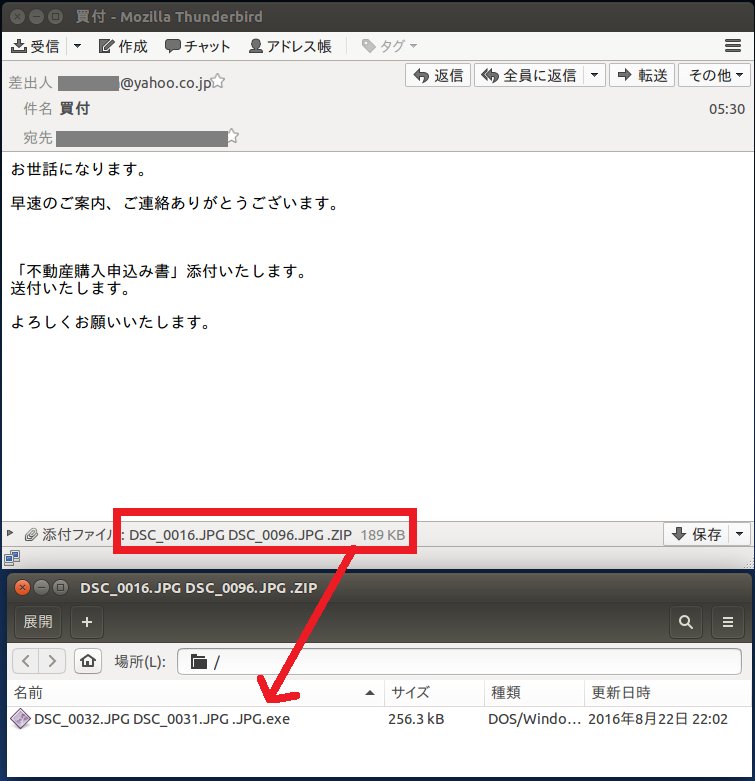Expand the attachment pane disclosure triangle
Screen dimensions: 755x781
click(x=9, y=533)
